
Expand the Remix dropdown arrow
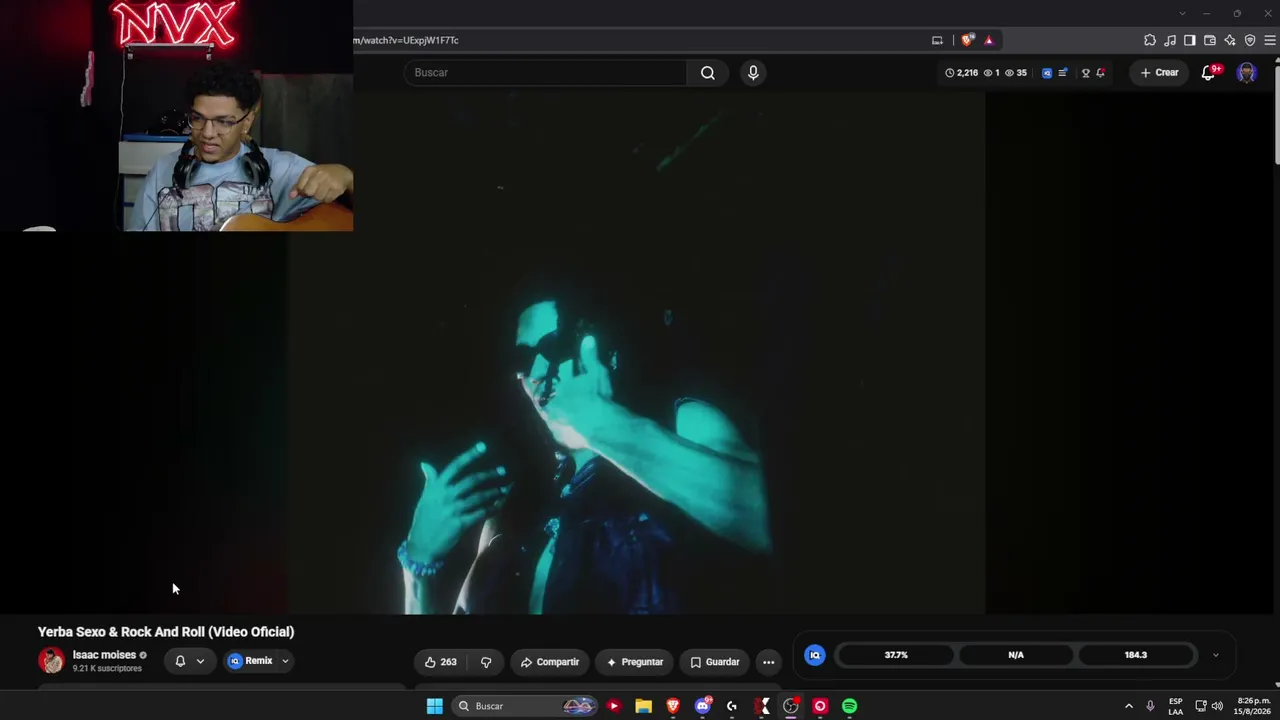tap(285, 661)
